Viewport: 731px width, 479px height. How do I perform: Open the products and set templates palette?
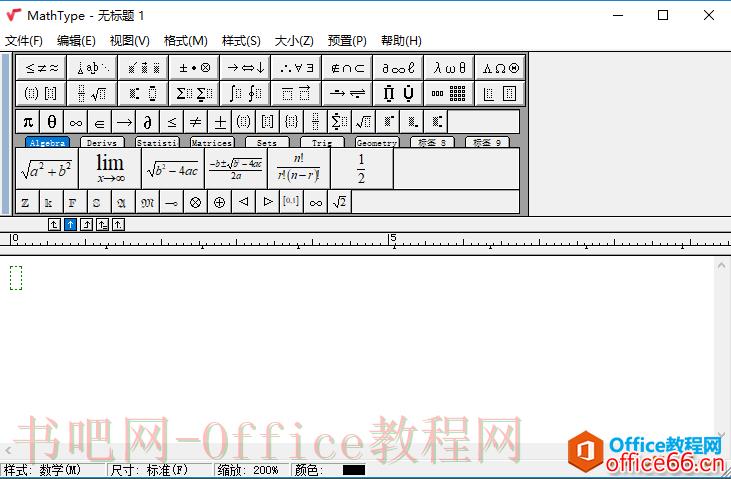[398, 93]
